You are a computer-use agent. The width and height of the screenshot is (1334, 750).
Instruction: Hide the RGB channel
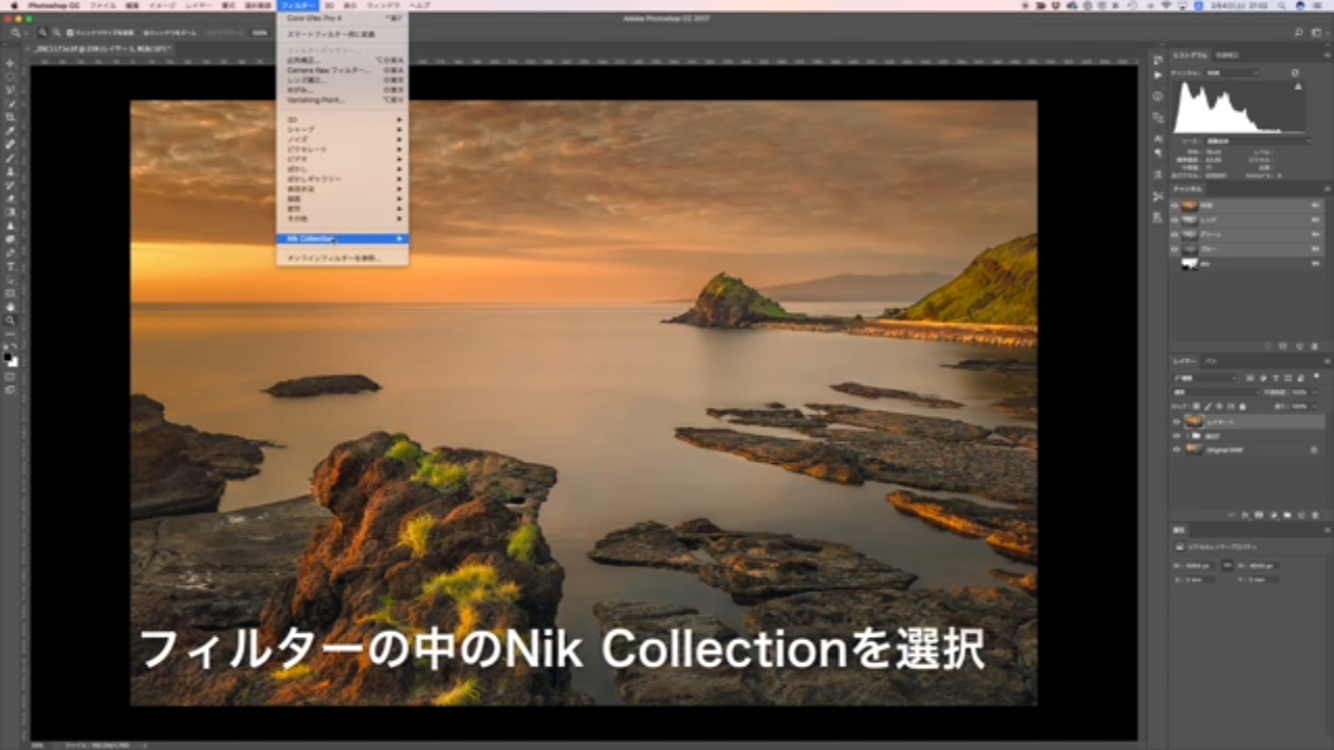tap(1175, 205)
